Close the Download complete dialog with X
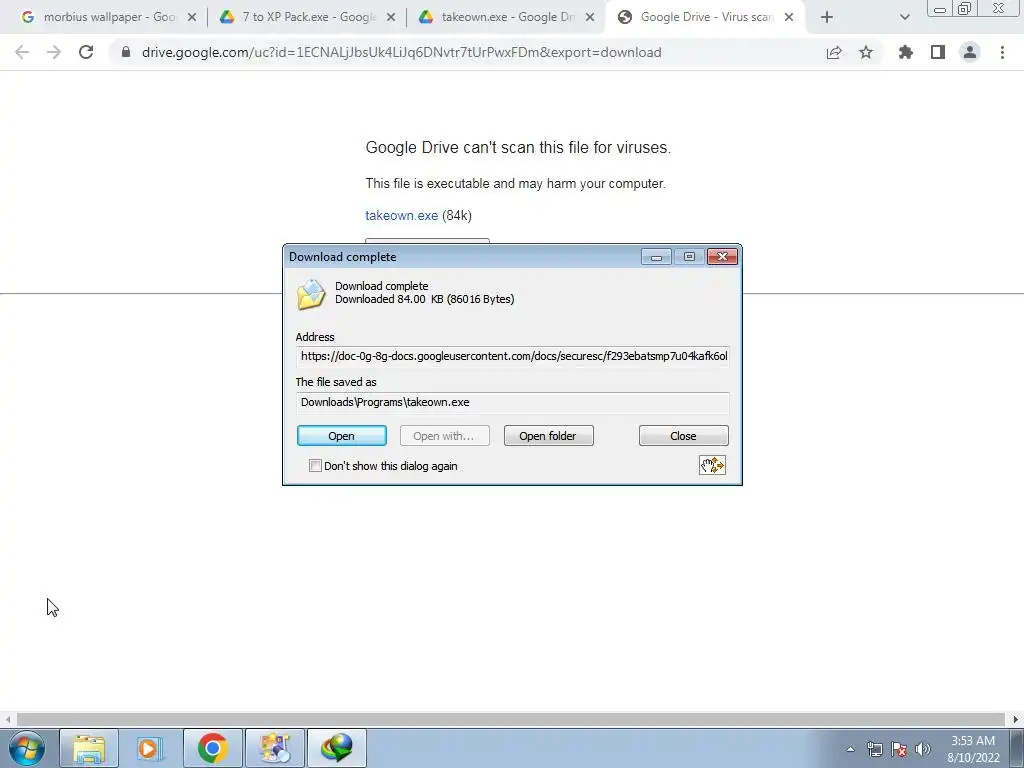This screenshot has width=1024, height=768. (x=722, y=257)
